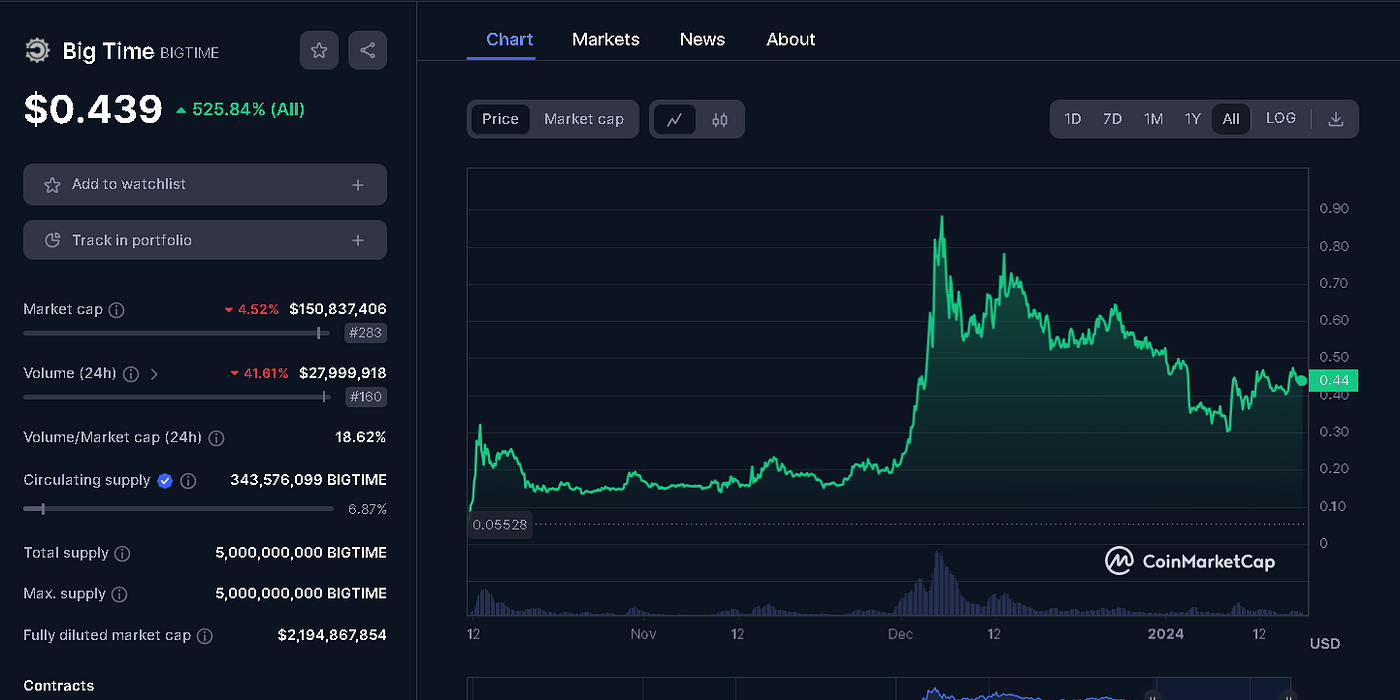Viewport: 1400px width, 700px height.
Task: Open Max. supply info icon
Action: point(119,595)
